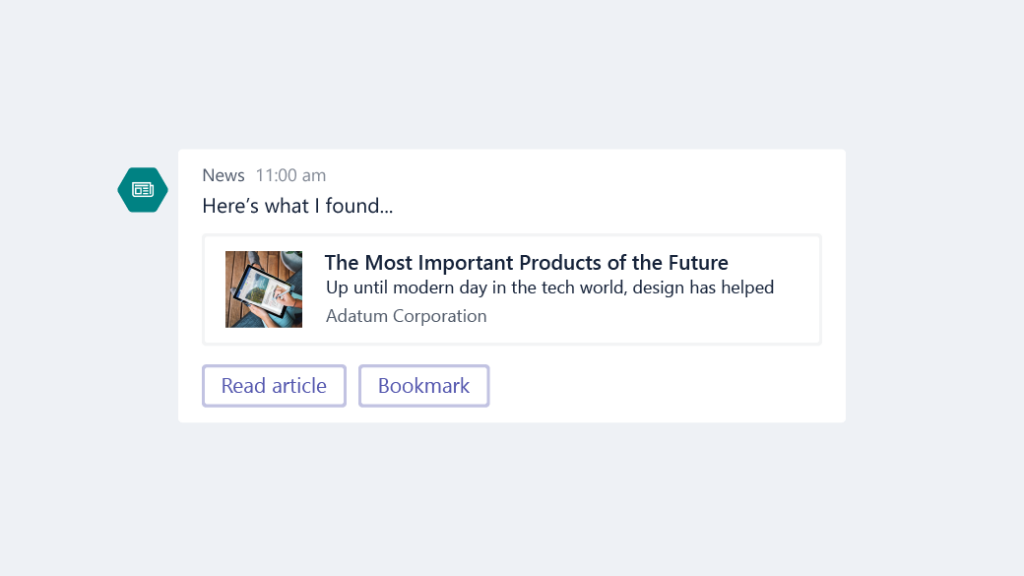1024x576 pixels.
Task: Click the teal hexagon News bot avatar
Action: coord(142,189)
